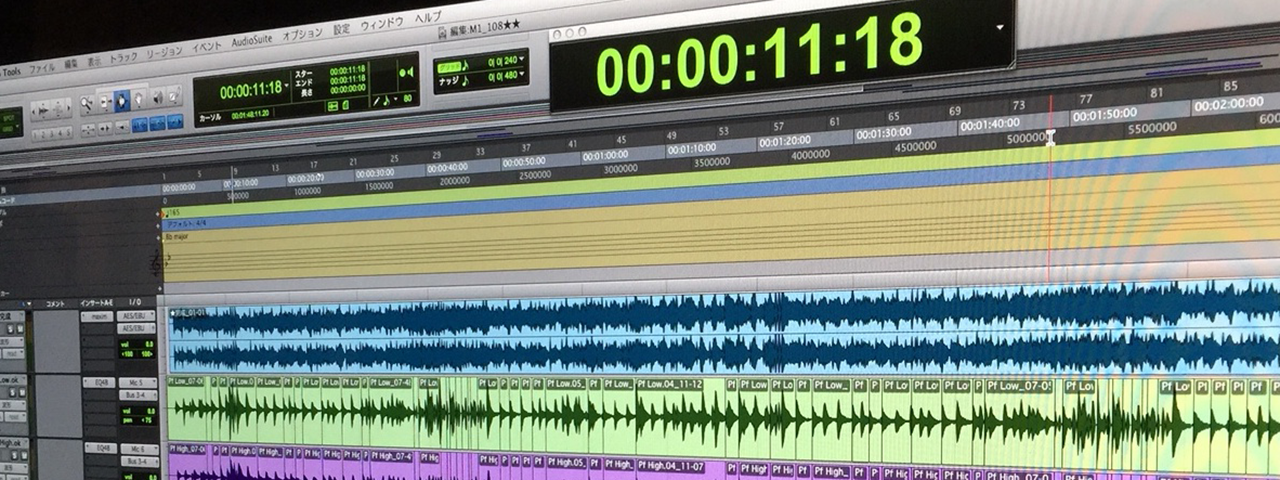Select the Scrubber speaker tool
1280x480 pixels.
point(156,98)
